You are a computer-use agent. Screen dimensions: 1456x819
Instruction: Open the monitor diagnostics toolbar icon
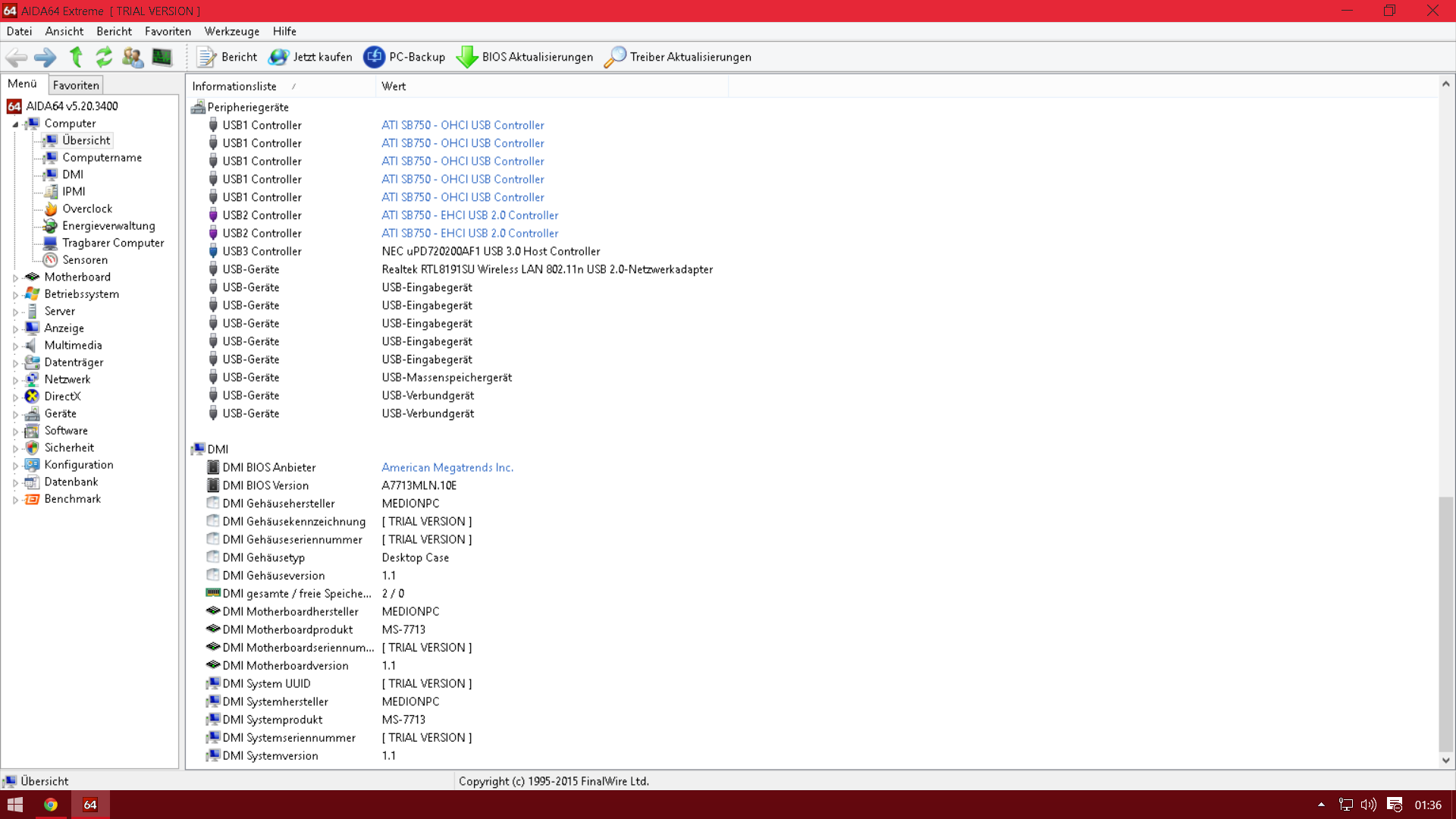point(162,57)
